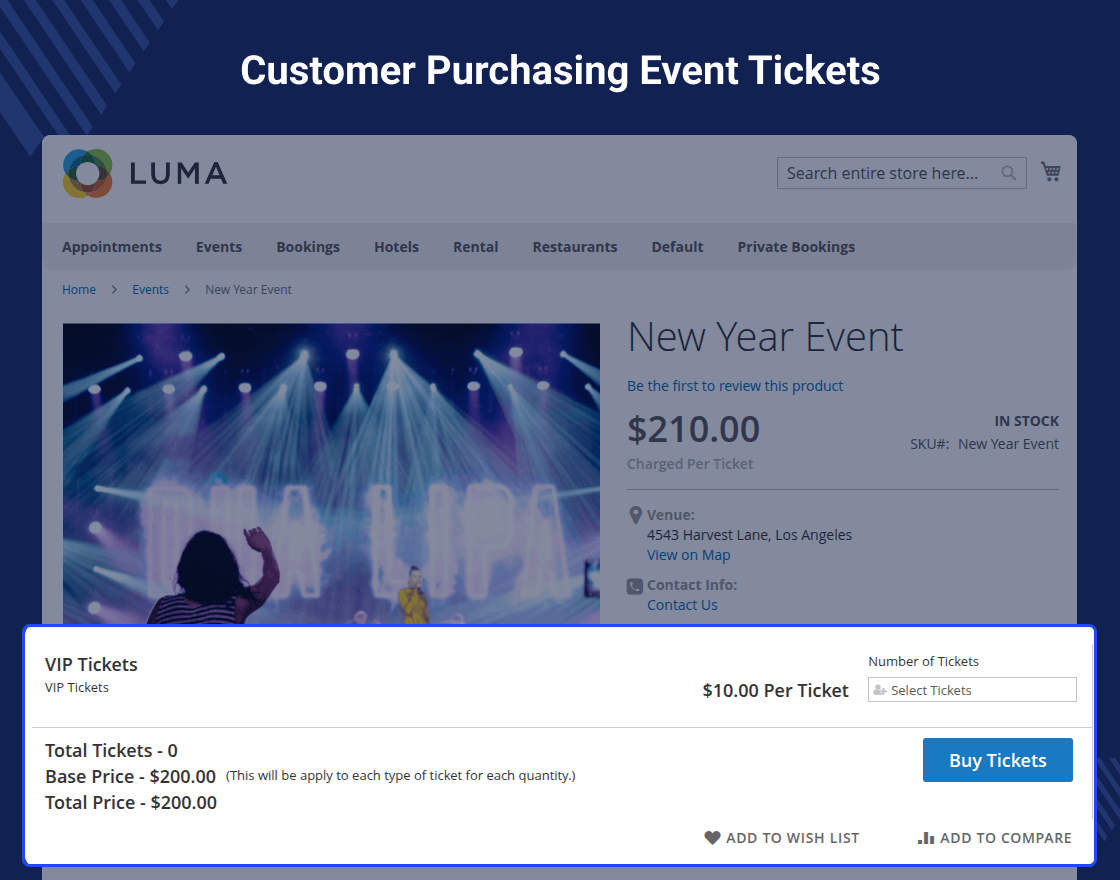Screen dimensions: 1120x880
Task: Click the person icon in Select Tickets
Action: [x=880, y=690]
